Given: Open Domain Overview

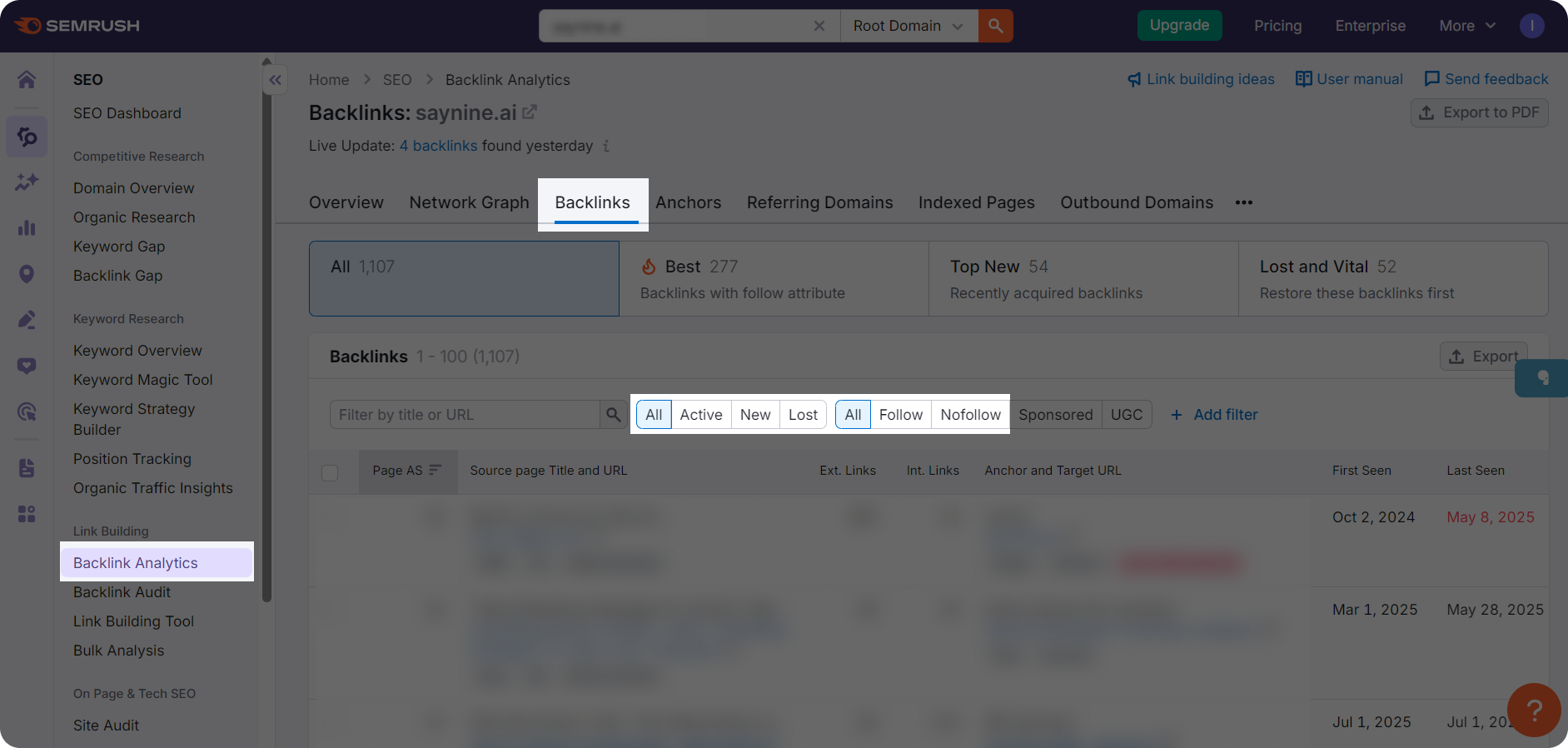Looking at the screenshot, I should tap(134, 188).
